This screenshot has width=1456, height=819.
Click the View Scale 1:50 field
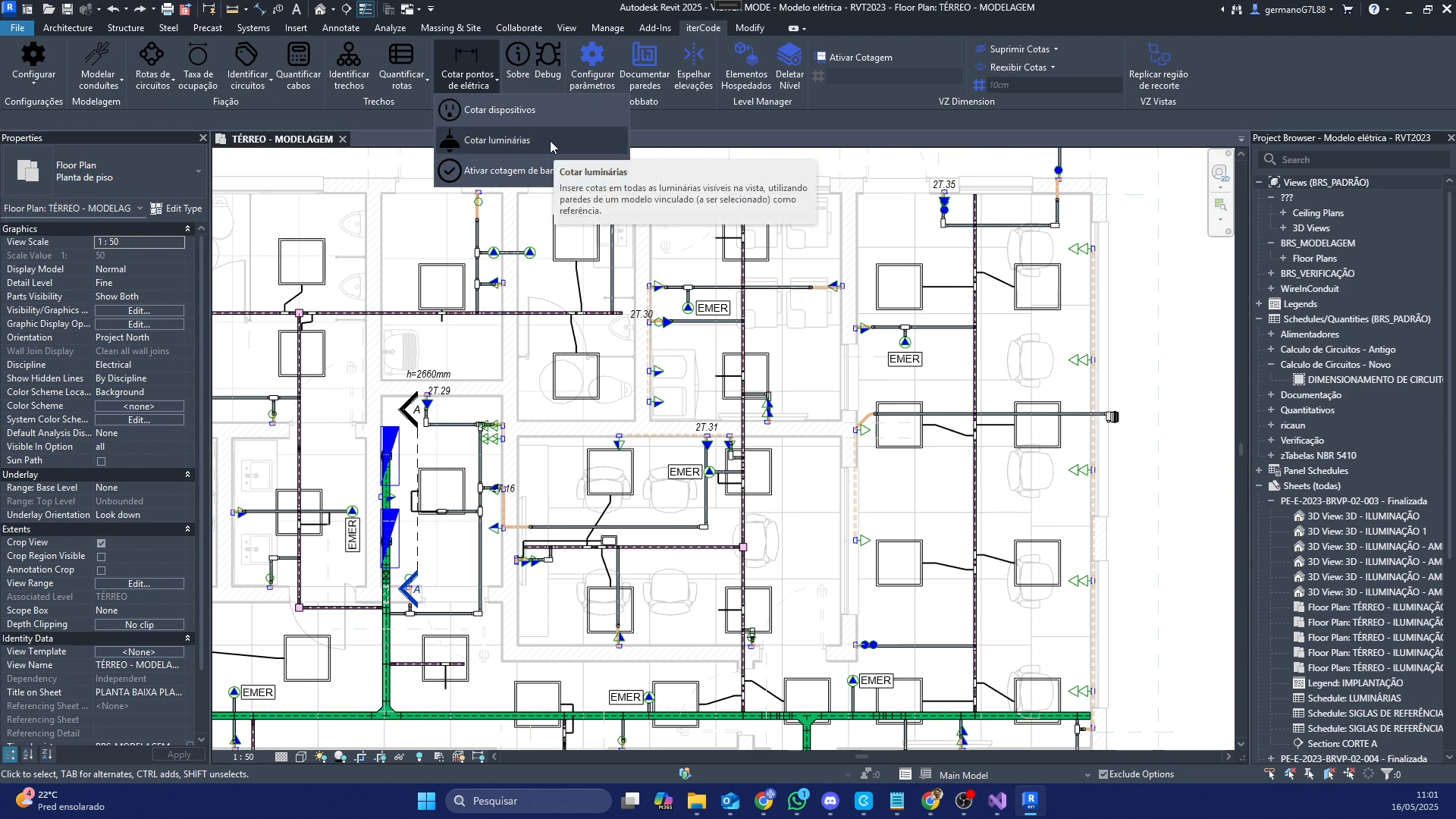[x=140, y=242]
